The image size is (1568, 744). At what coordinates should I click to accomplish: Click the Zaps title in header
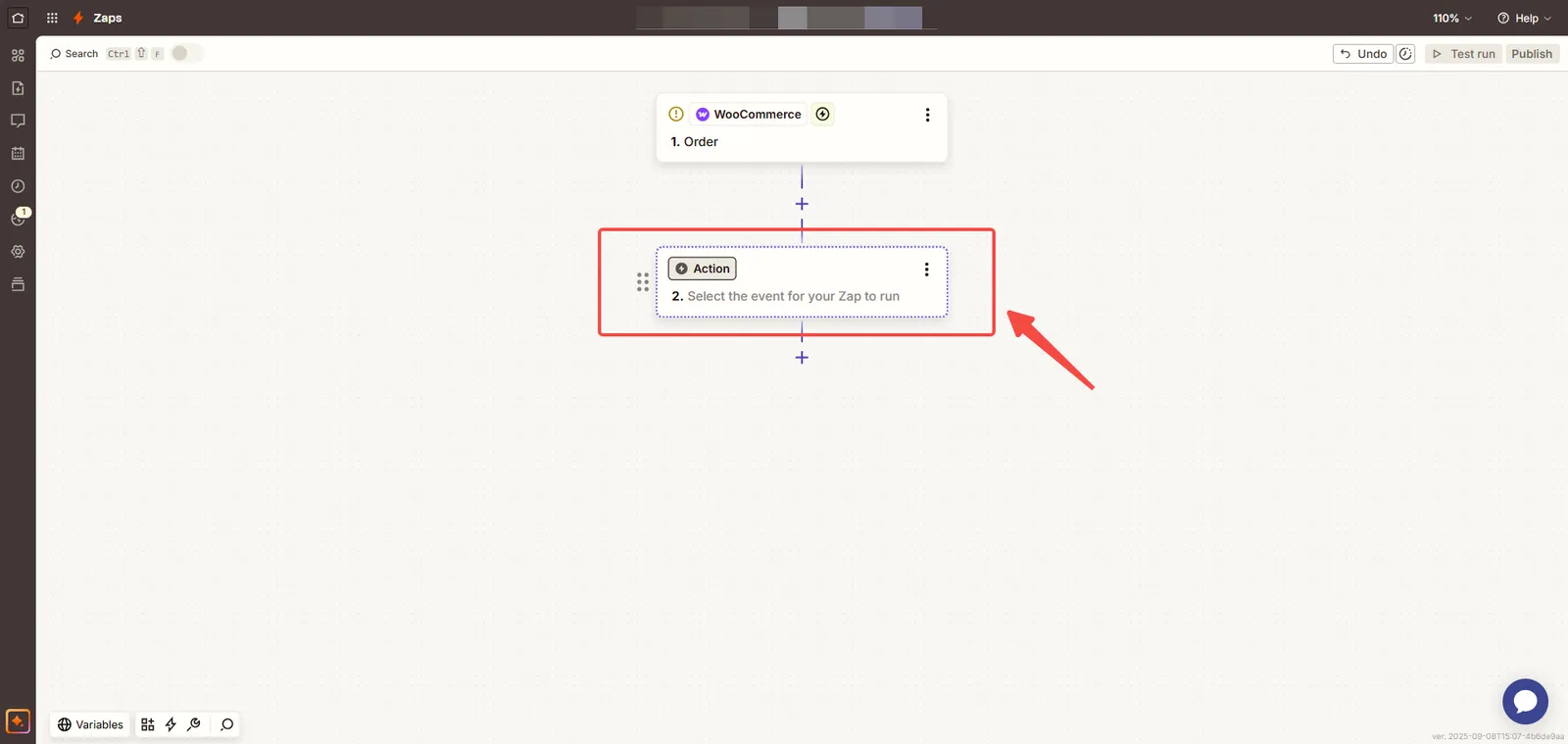(107, 18)
